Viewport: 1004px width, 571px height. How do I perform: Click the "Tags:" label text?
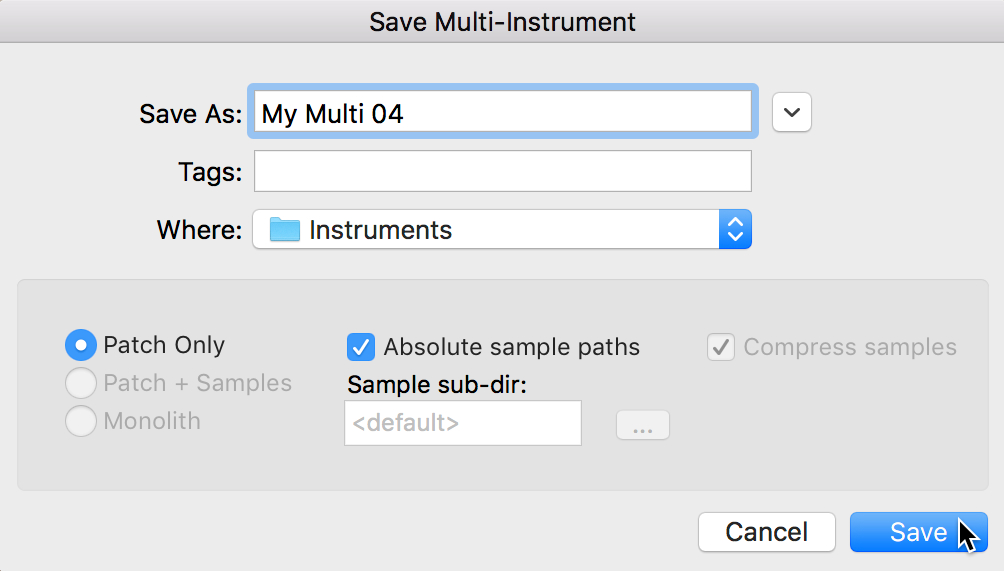tap(210, 172)
